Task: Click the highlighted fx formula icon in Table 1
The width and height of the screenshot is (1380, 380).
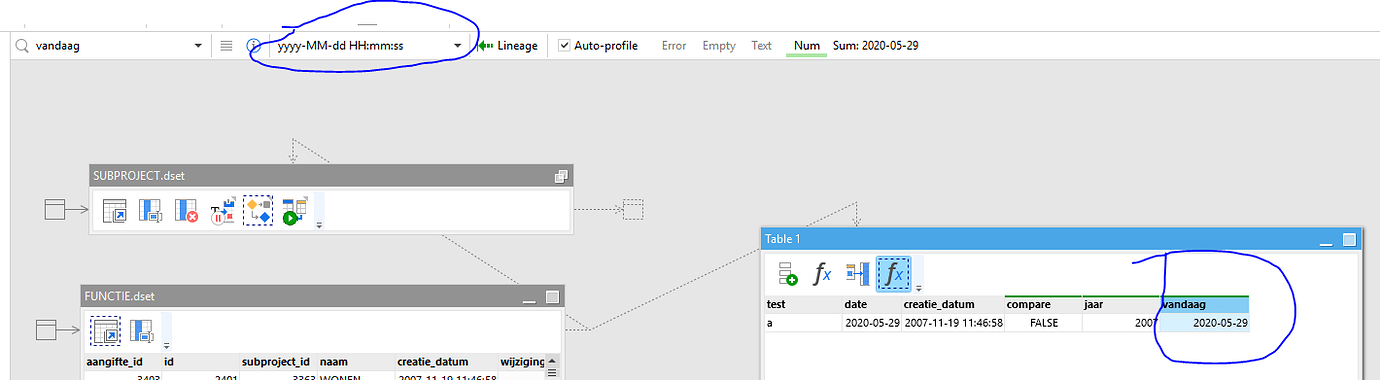Action: pos(893,273)
